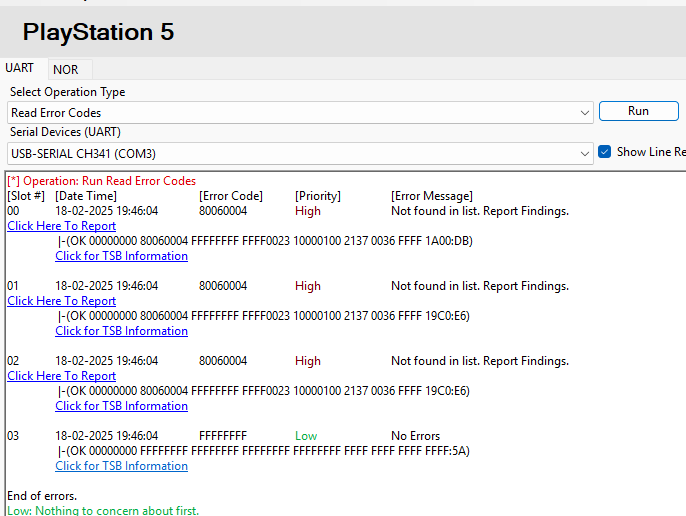Select the error code 80060004 in slot 00
Screen dimensions: 686x516
click(x=223, y=211)
